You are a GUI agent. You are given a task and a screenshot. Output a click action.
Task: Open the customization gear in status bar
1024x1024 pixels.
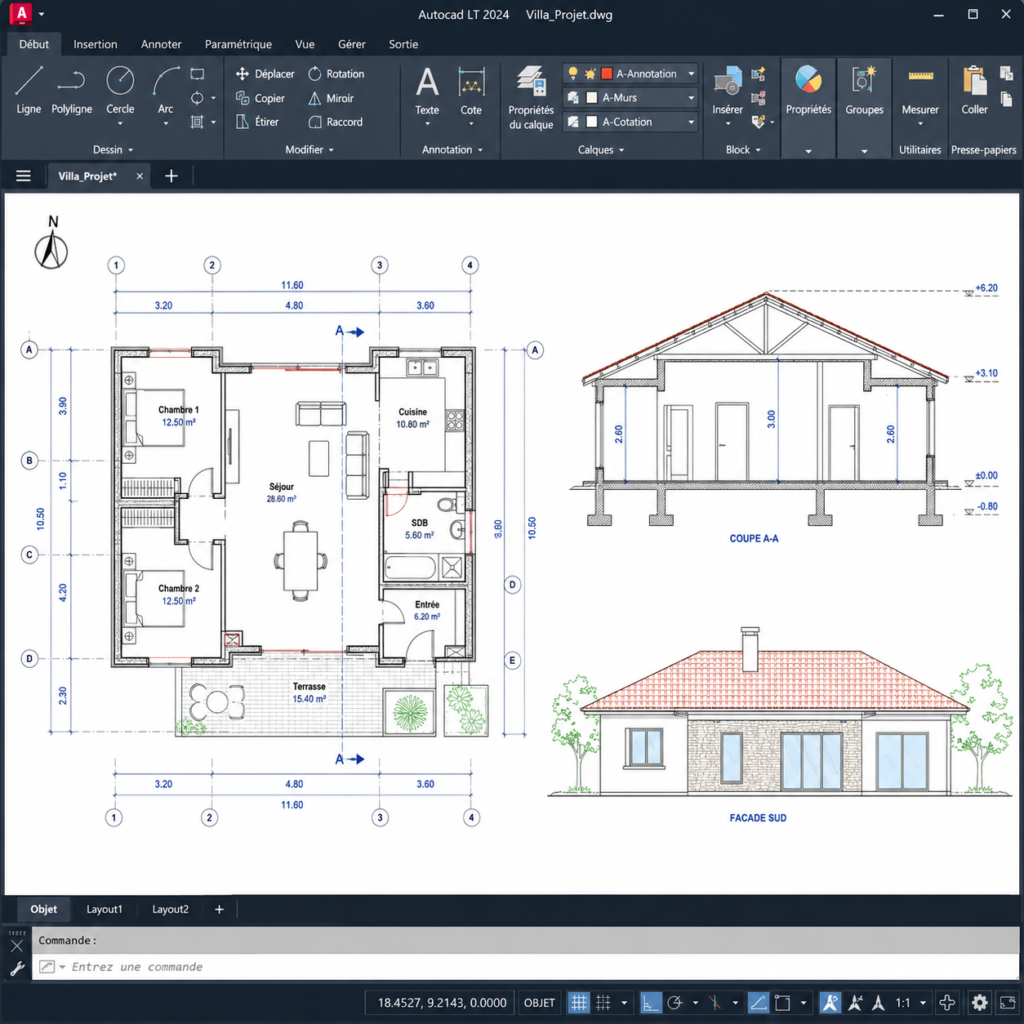979,1002
